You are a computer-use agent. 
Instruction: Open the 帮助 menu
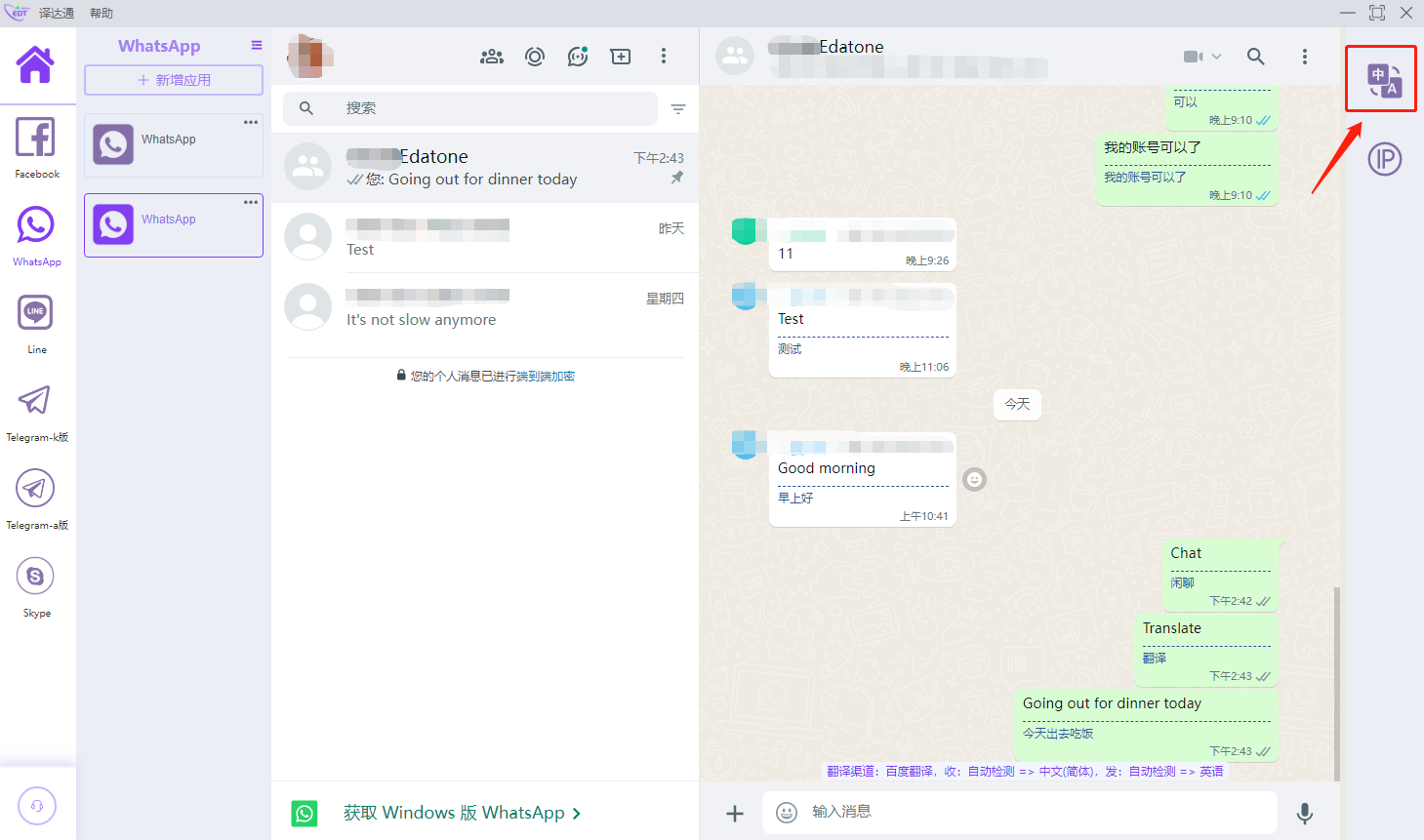tap(102, 13)
